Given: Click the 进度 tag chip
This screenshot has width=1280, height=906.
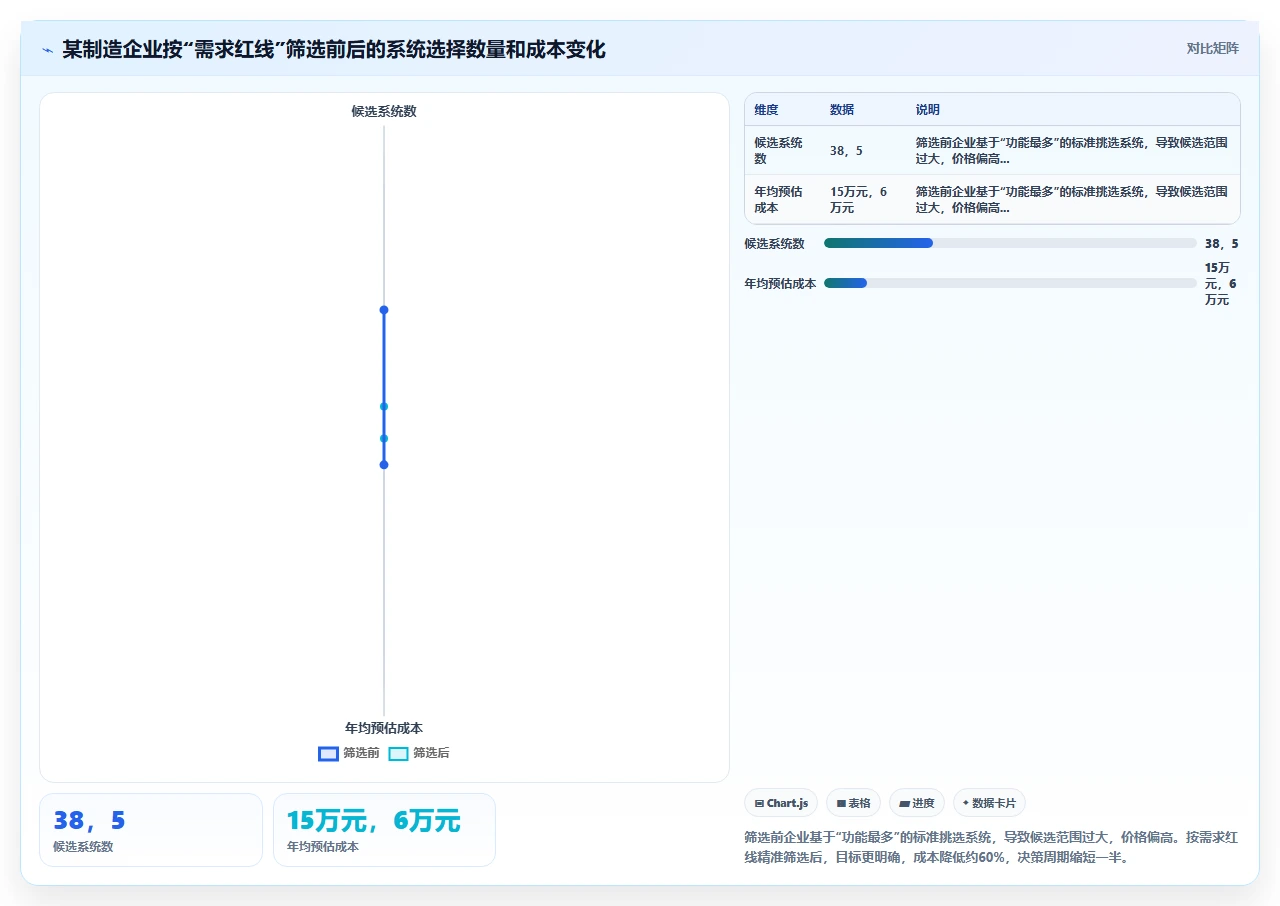Looking at the screenshot, I should (x=916, y=803).
